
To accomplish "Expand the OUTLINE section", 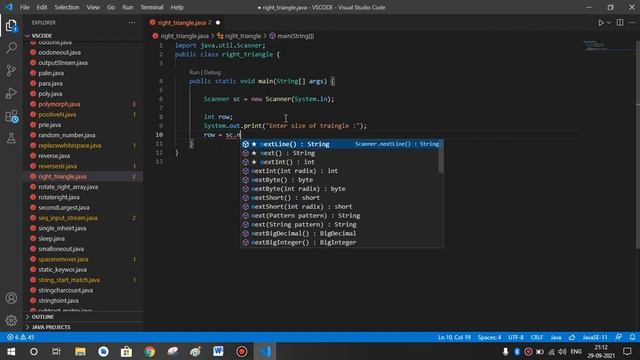I will click(84, 317).
